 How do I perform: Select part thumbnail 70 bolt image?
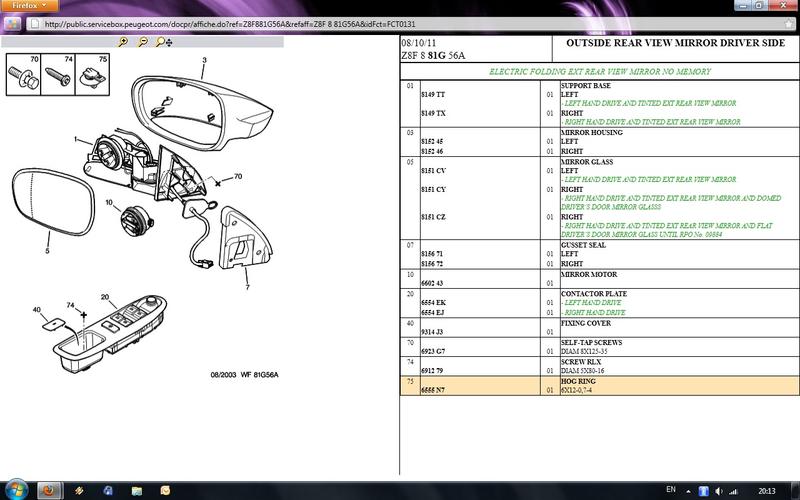click(23, 75)
